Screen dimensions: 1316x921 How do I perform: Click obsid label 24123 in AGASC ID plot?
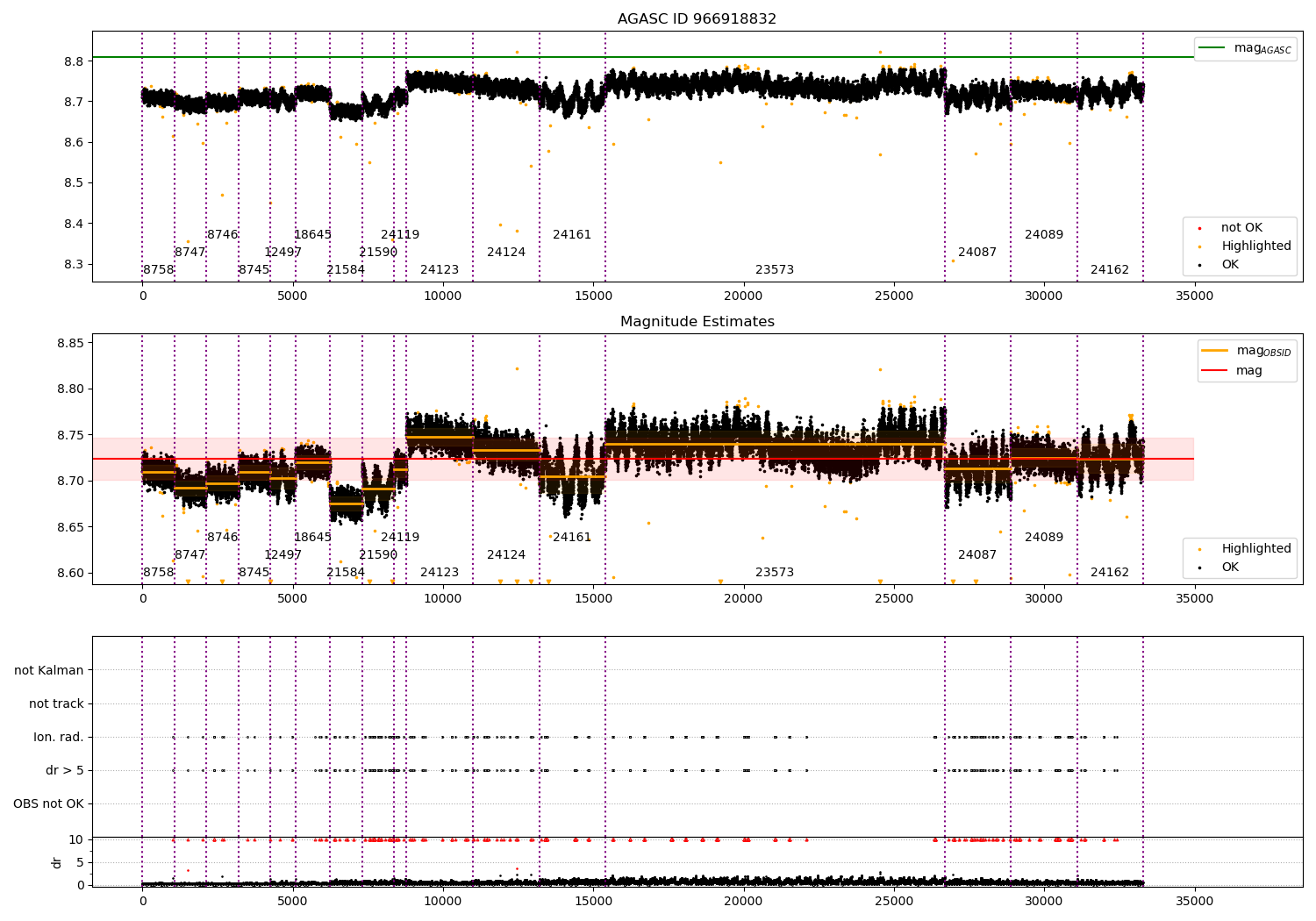[440, 269]
